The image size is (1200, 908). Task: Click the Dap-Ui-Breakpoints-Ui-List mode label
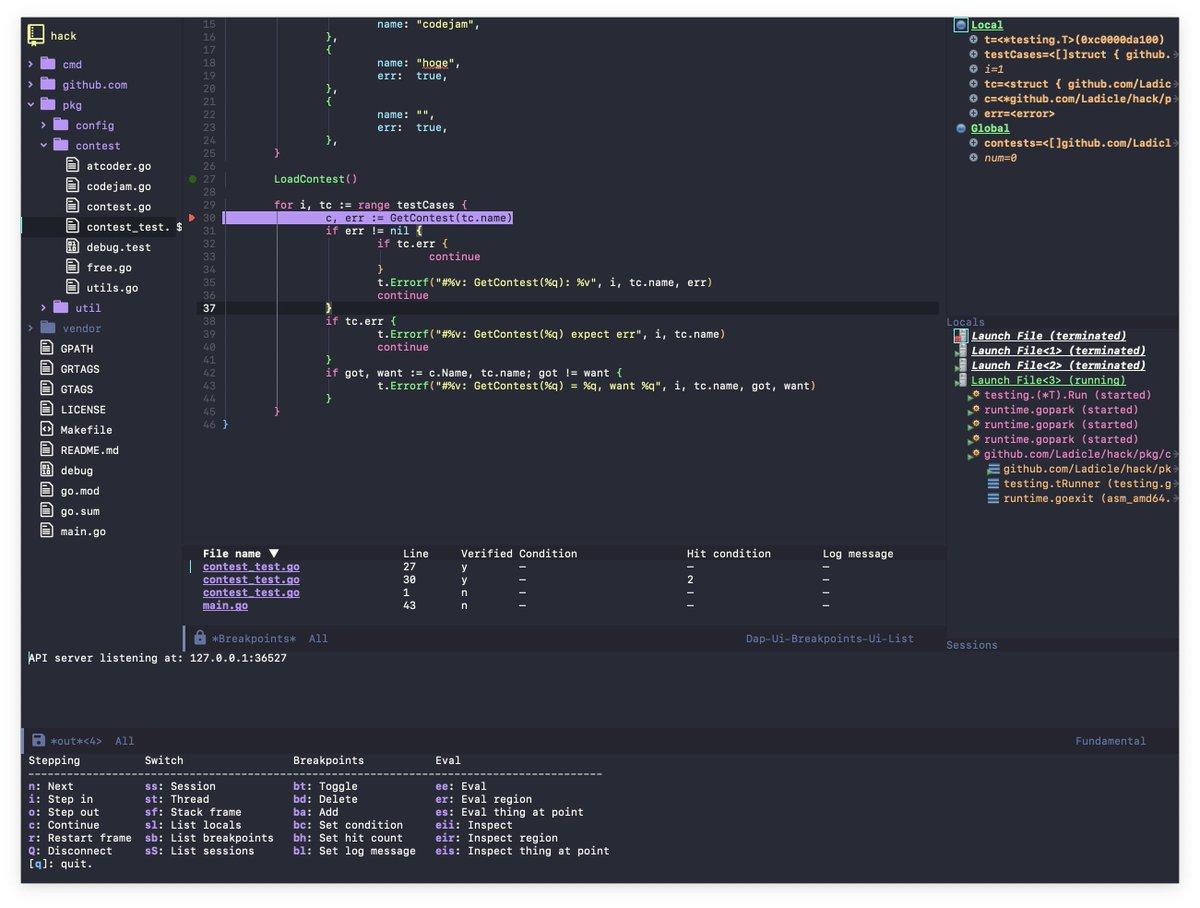pyautogui.click(x=830, y=638)
